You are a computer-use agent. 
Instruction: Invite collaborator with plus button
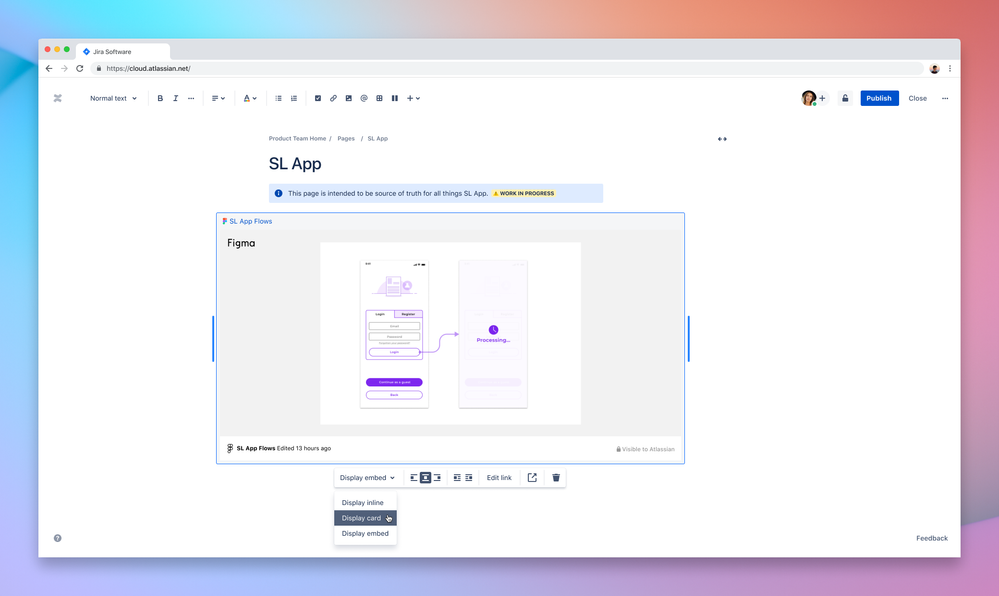822,98
